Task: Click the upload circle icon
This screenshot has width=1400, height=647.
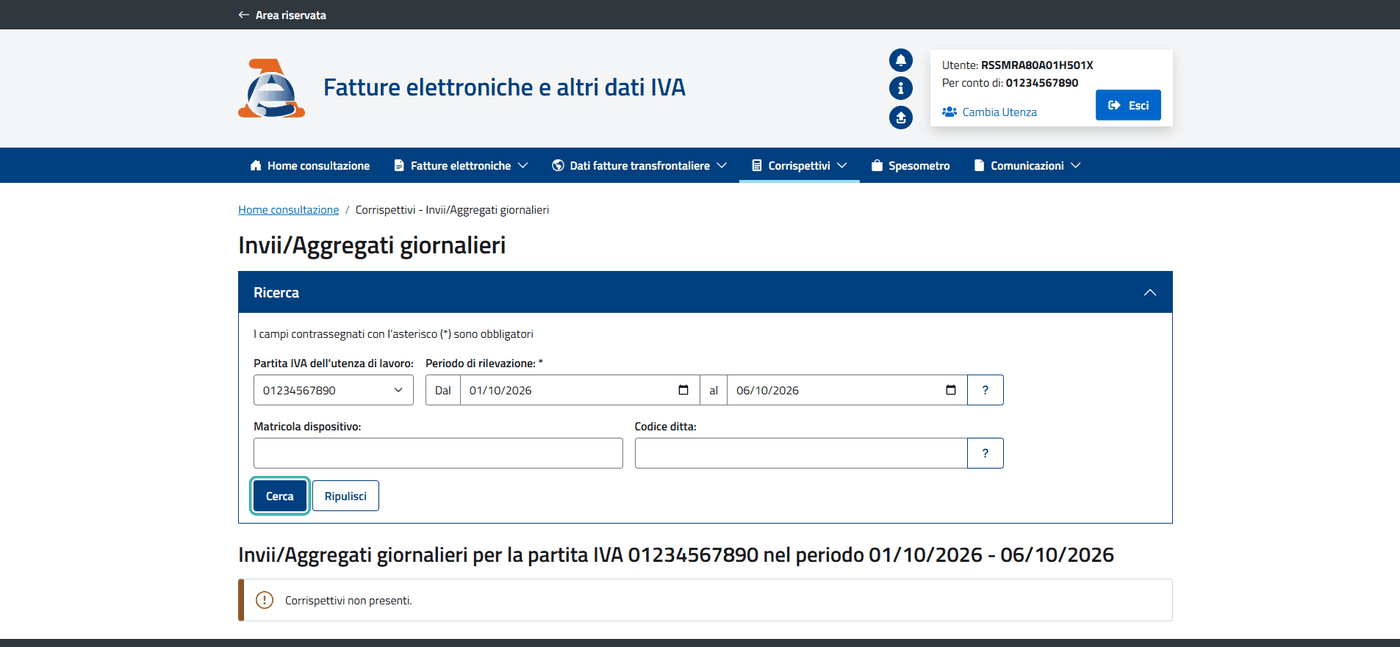Action: tap(901, 117)
